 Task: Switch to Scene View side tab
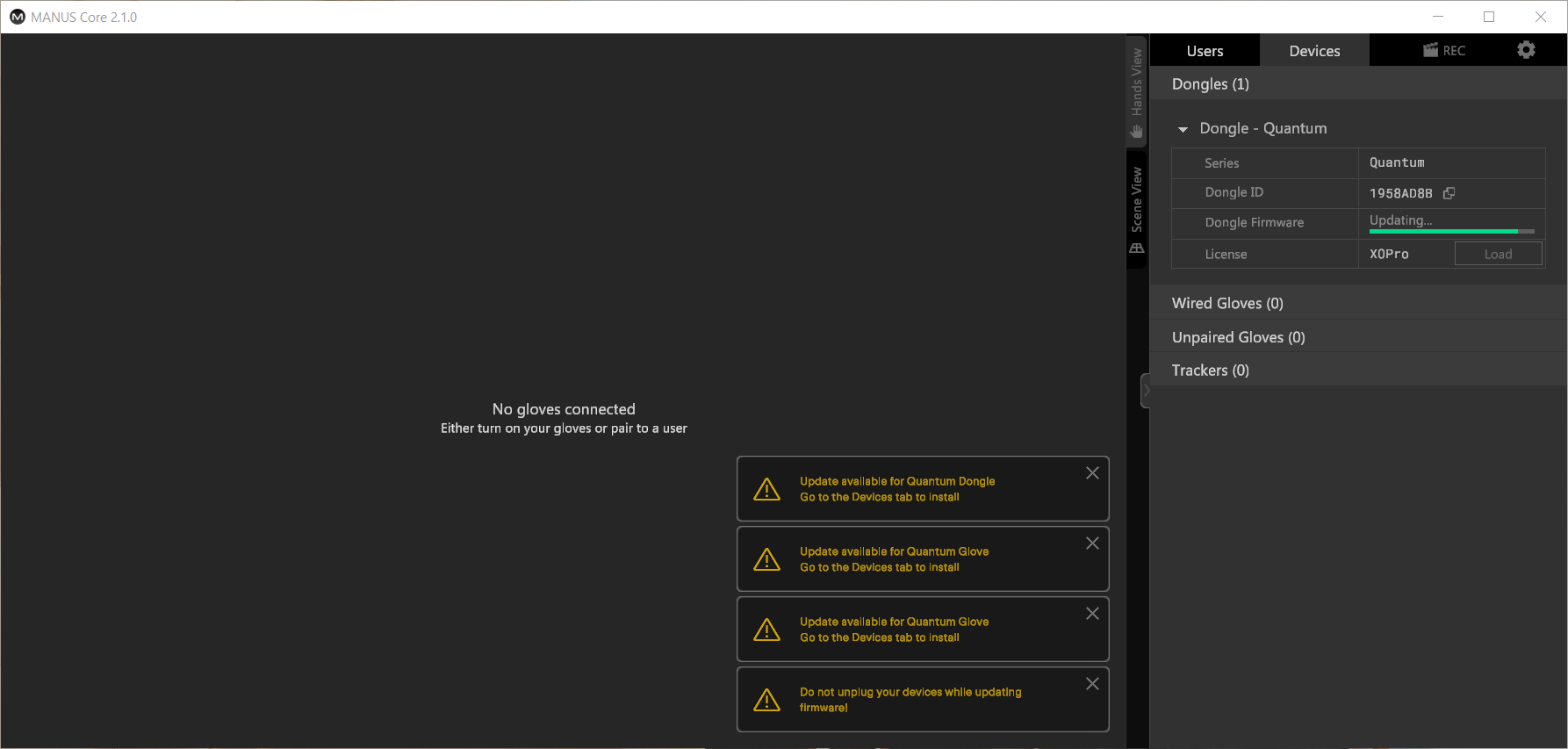(x=1137, y=210)
